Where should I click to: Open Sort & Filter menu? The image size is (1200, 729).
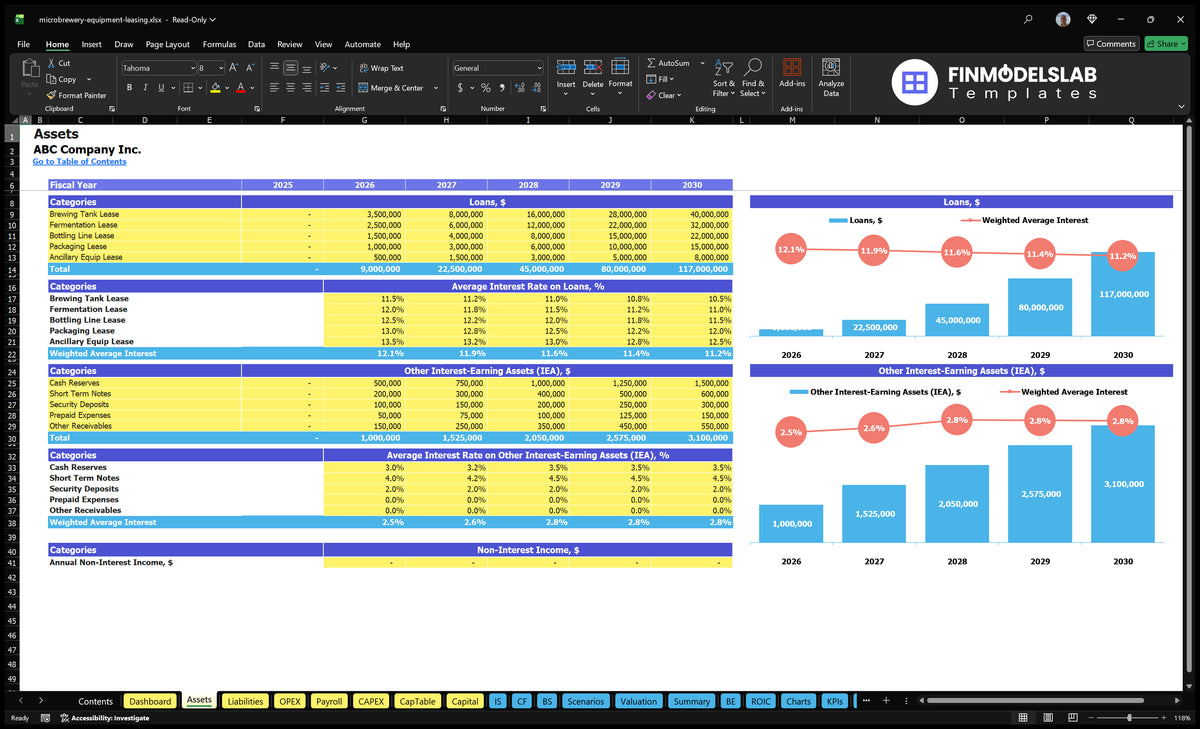(724, 77)
